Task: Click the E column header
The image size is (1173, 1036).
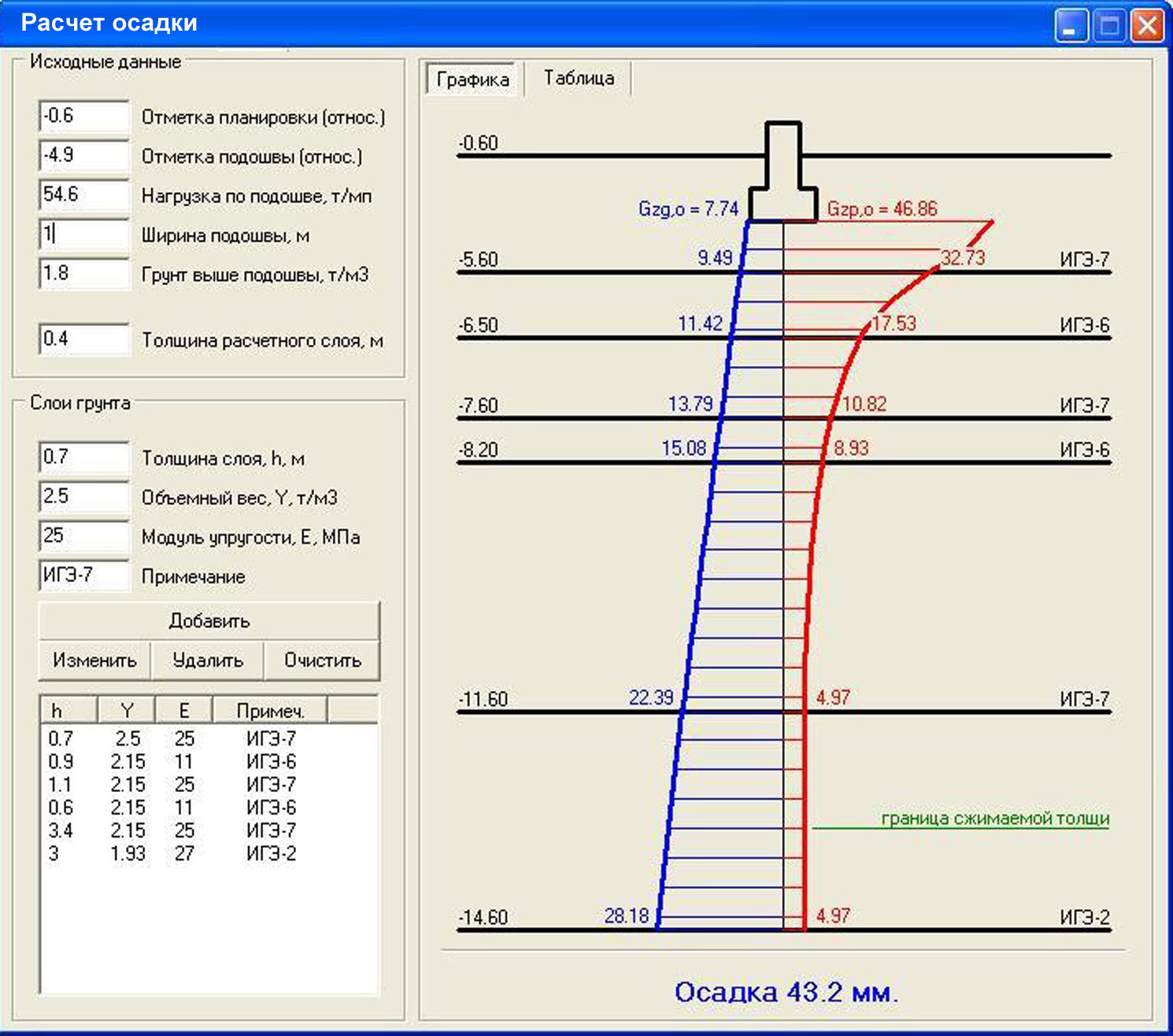Action: pyautogui.click(x=184, y=711)
